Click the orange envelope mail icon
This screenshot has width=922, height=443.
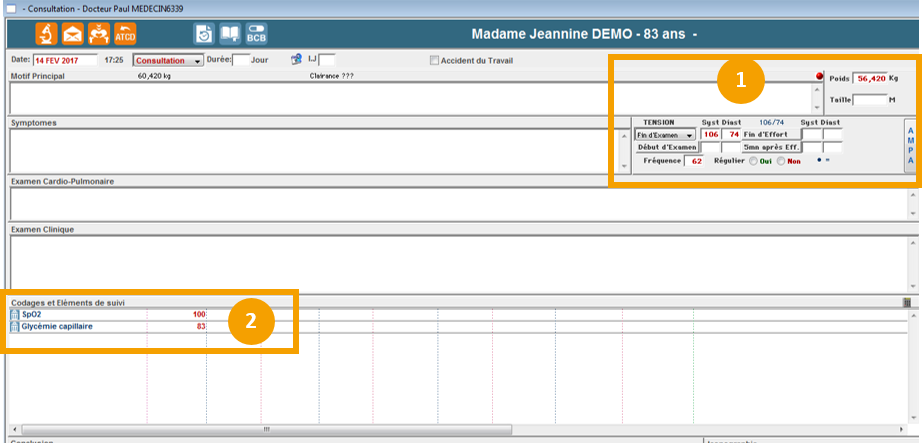pyautogui.click(x=72, y=35)
